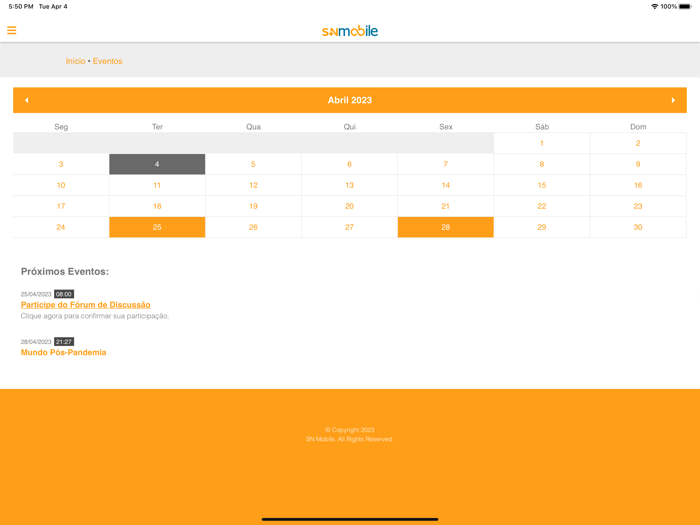The height and width of the screenshot is (525, 700).
Task: Click day 14 in the calendar
Action: pos(446,185)
